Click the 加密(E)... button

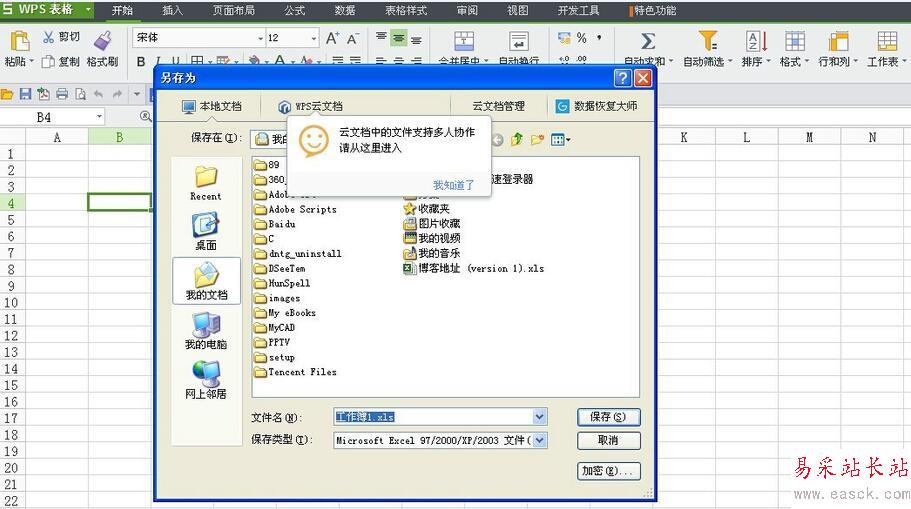(608, 471)
